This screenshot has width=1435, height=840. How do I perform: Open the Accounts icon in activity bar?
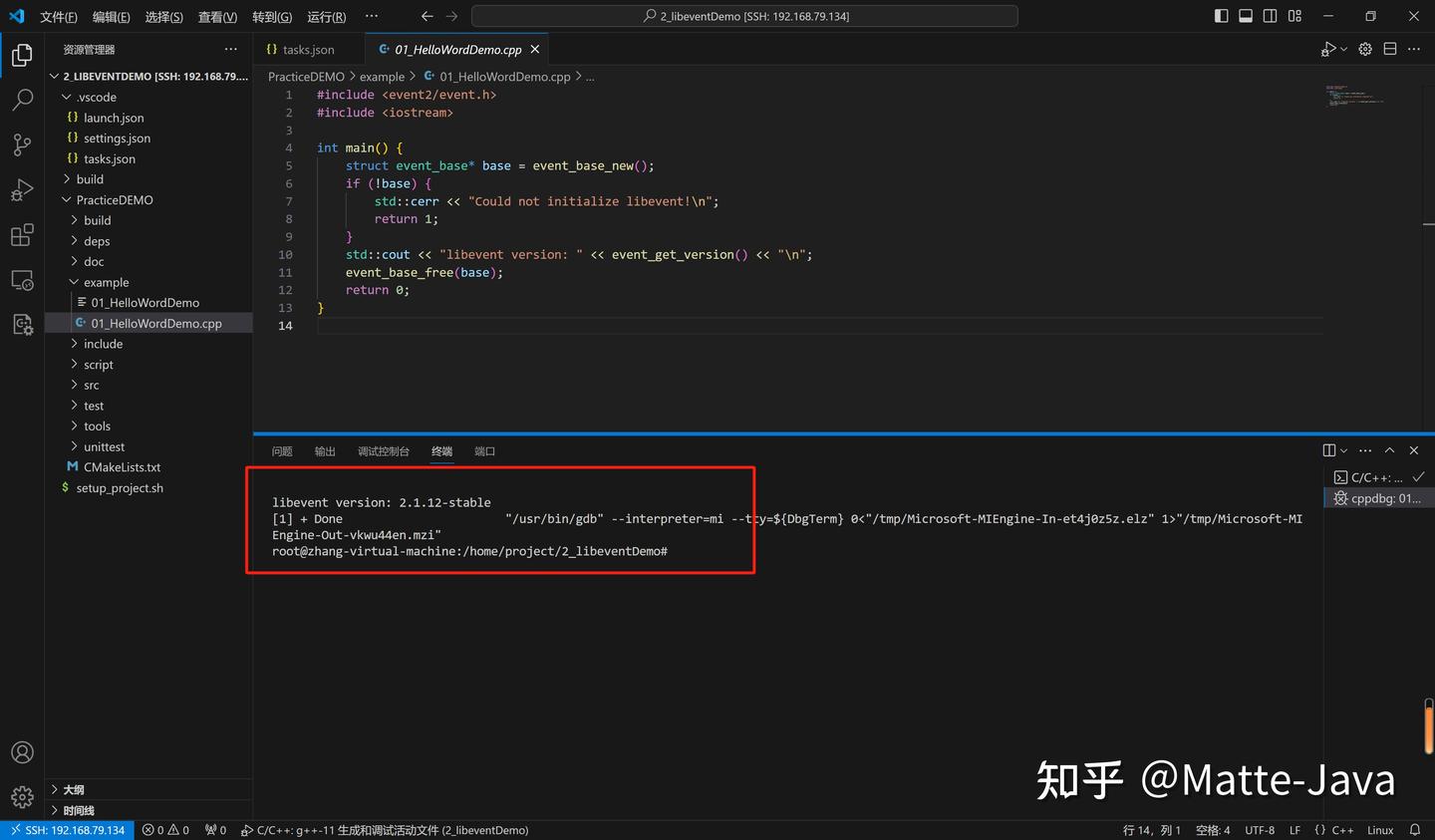(x=22, y=752)
